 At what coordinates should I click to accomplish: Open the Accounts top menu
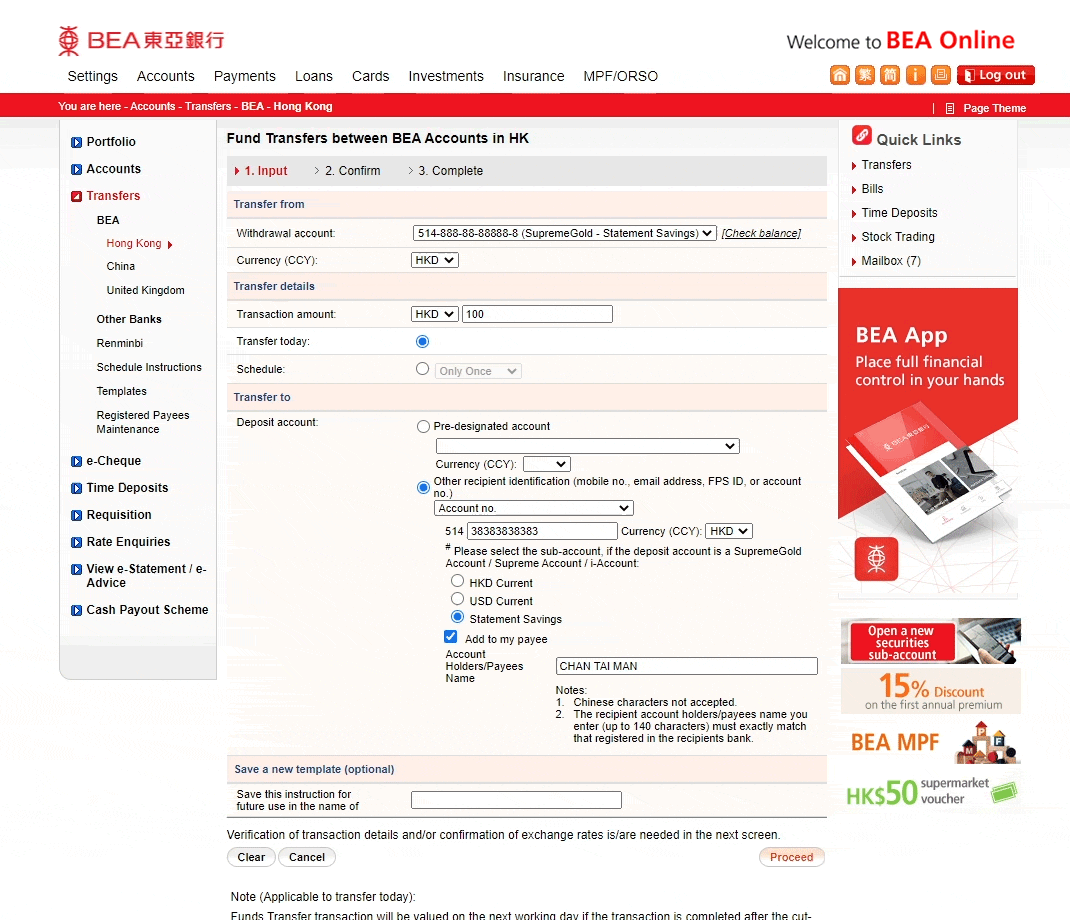point(166,76)
